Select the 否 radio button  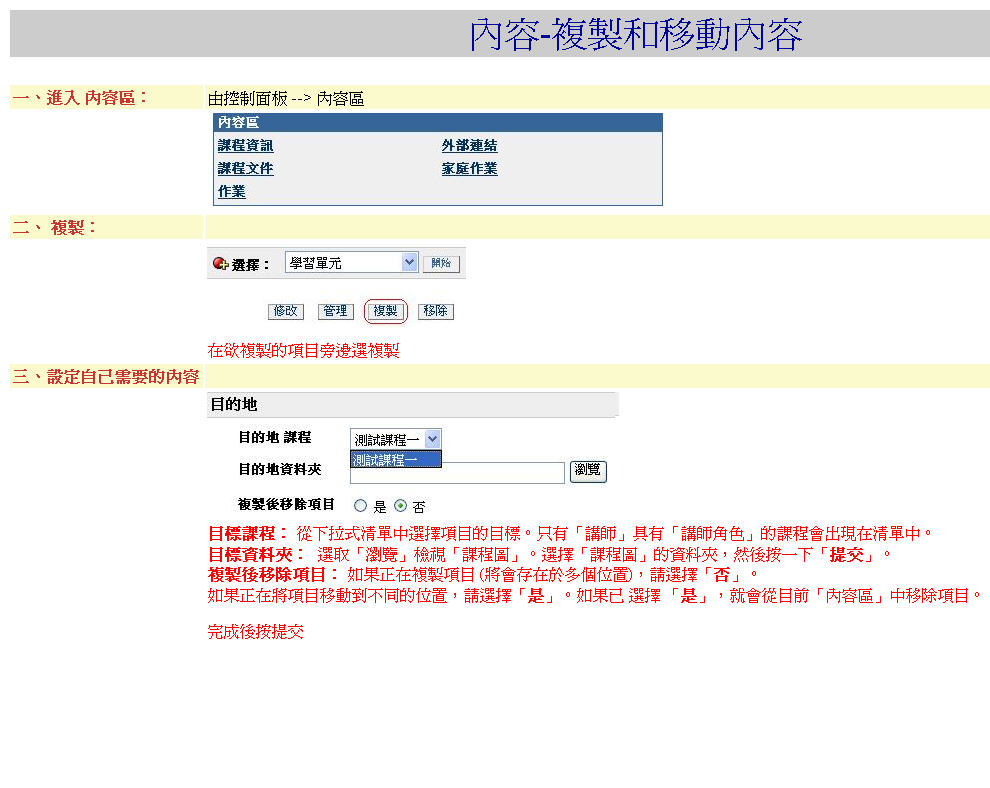point(401,506)
